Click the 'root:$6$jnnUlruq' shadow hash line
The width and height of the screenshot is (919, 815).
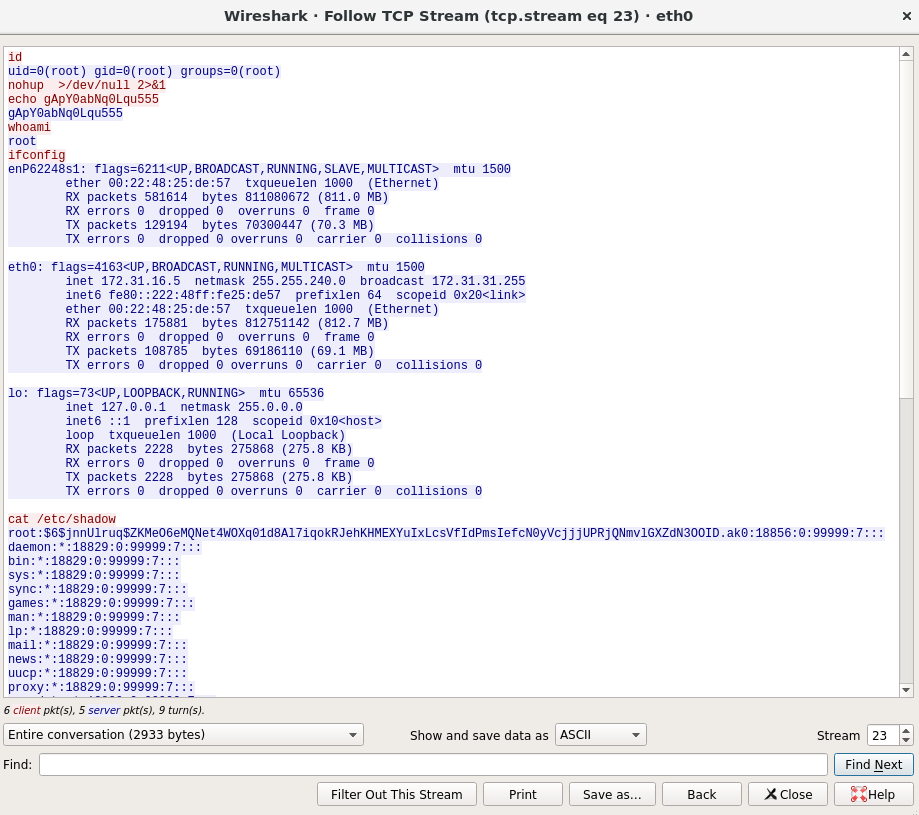446,533
